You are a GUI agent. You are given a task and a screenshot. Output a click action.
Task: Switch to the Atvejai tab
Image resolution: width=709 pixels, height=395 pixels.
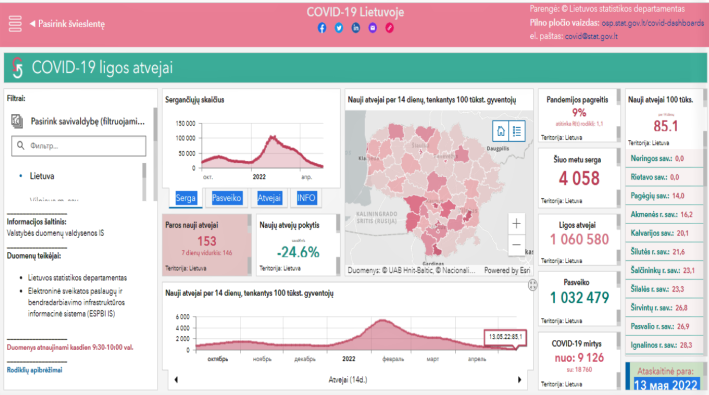(x=269, y=198)
